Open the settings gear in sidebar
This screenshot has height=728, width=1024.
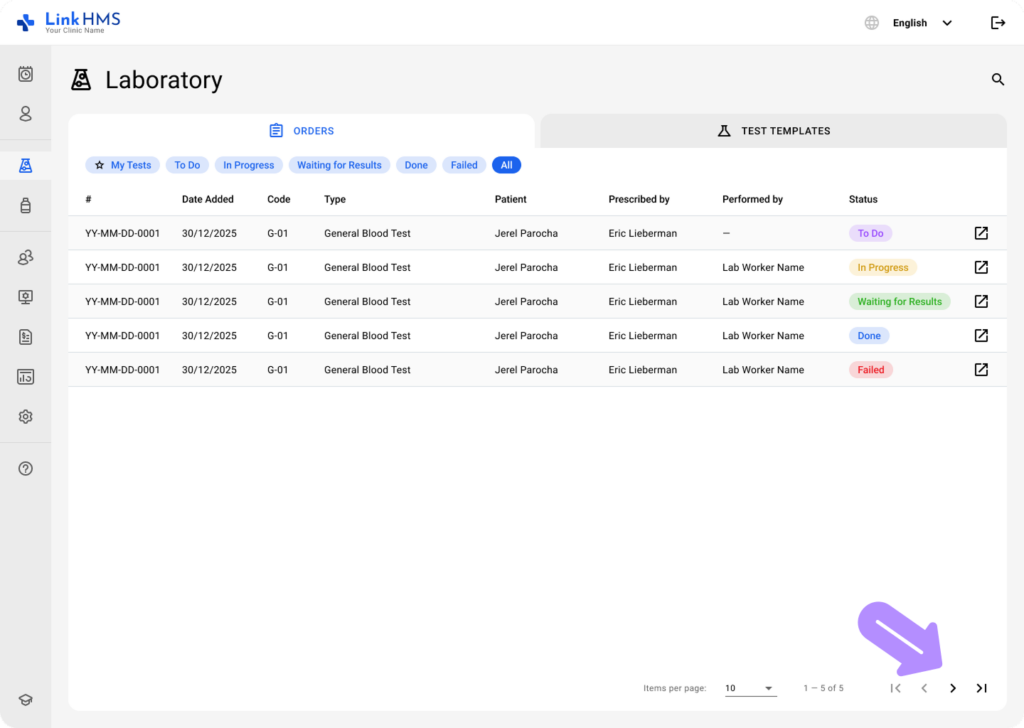[26, 417]
